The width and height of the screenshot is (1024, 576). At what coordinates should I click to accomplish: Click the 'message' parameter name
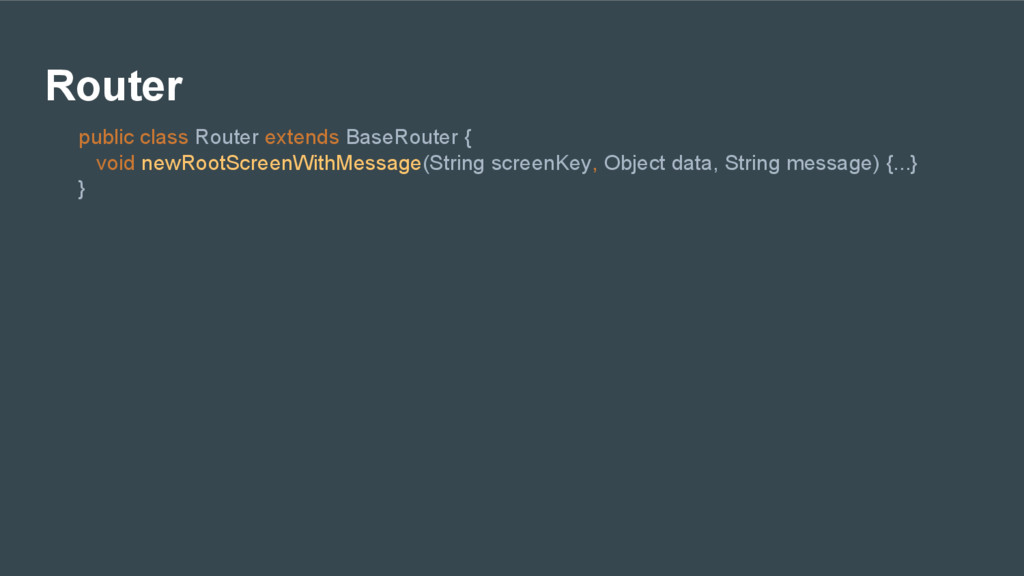pyautogui.click(x=829, y=164)
